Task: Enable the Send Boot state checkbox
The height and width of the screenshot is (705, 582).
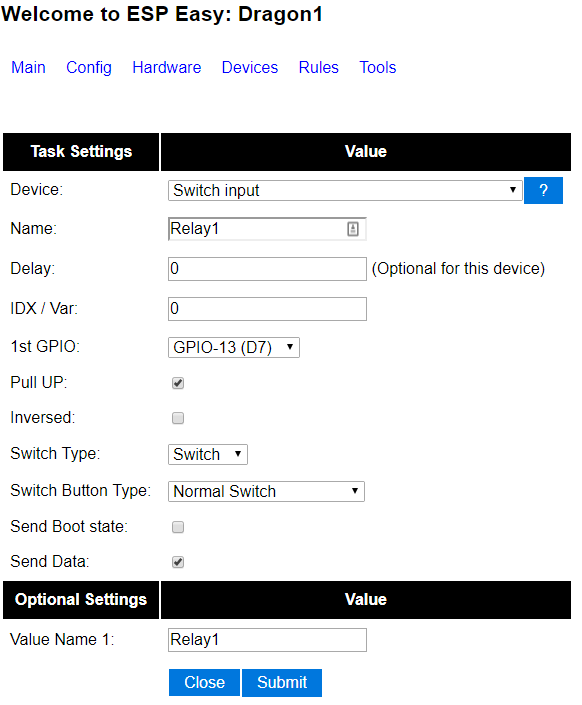Action: pos(178,527)
